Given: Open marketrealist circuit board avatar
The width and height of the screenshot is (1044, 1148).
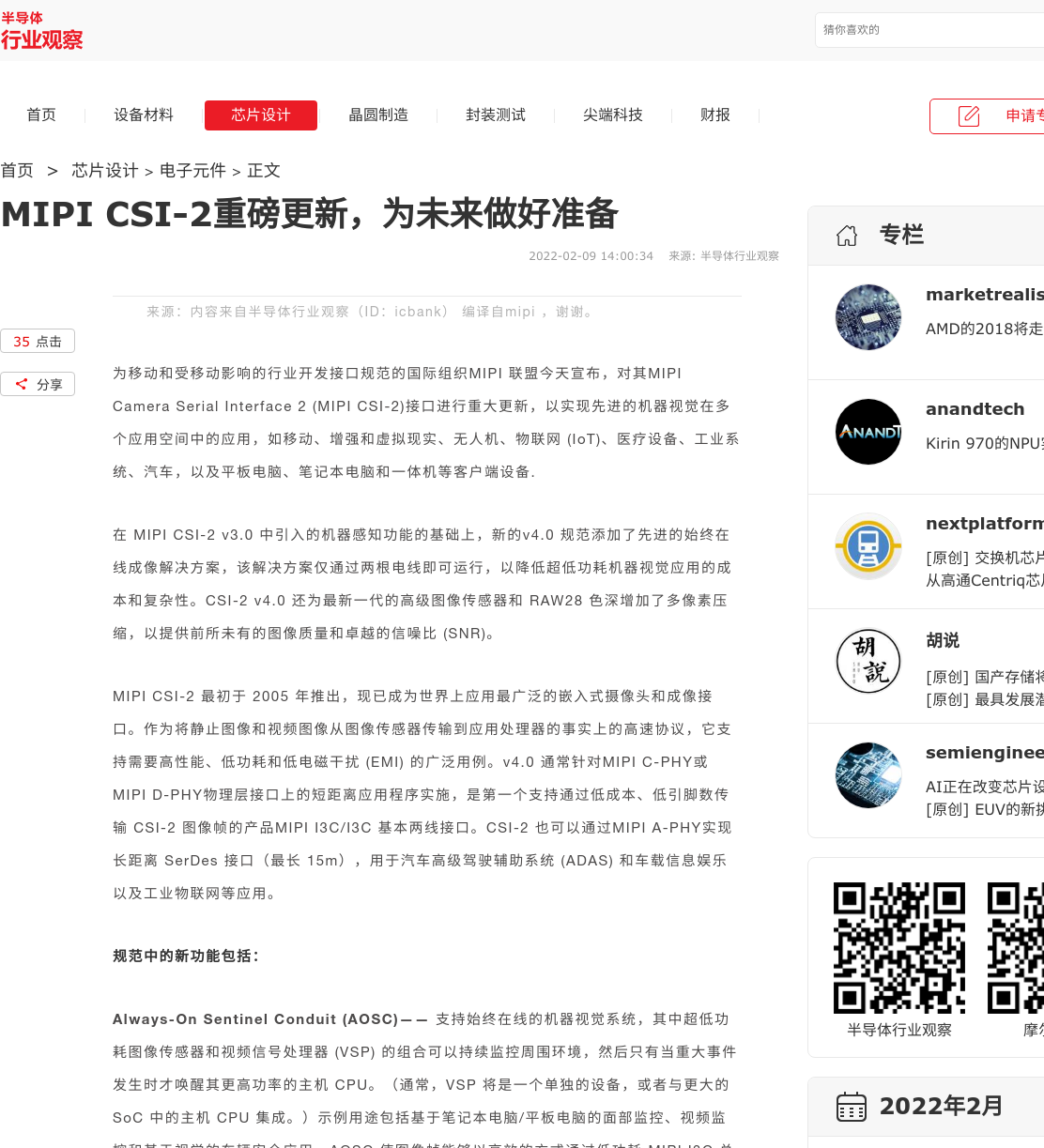Looking at the screenshot, I should coord(868,317).
